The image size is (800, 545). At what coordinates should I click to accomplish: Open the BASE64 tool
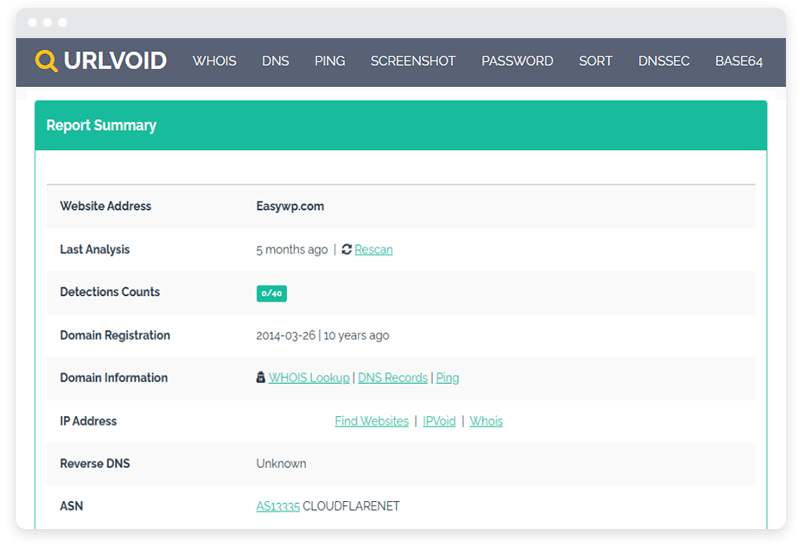click(x=739, y=61)
